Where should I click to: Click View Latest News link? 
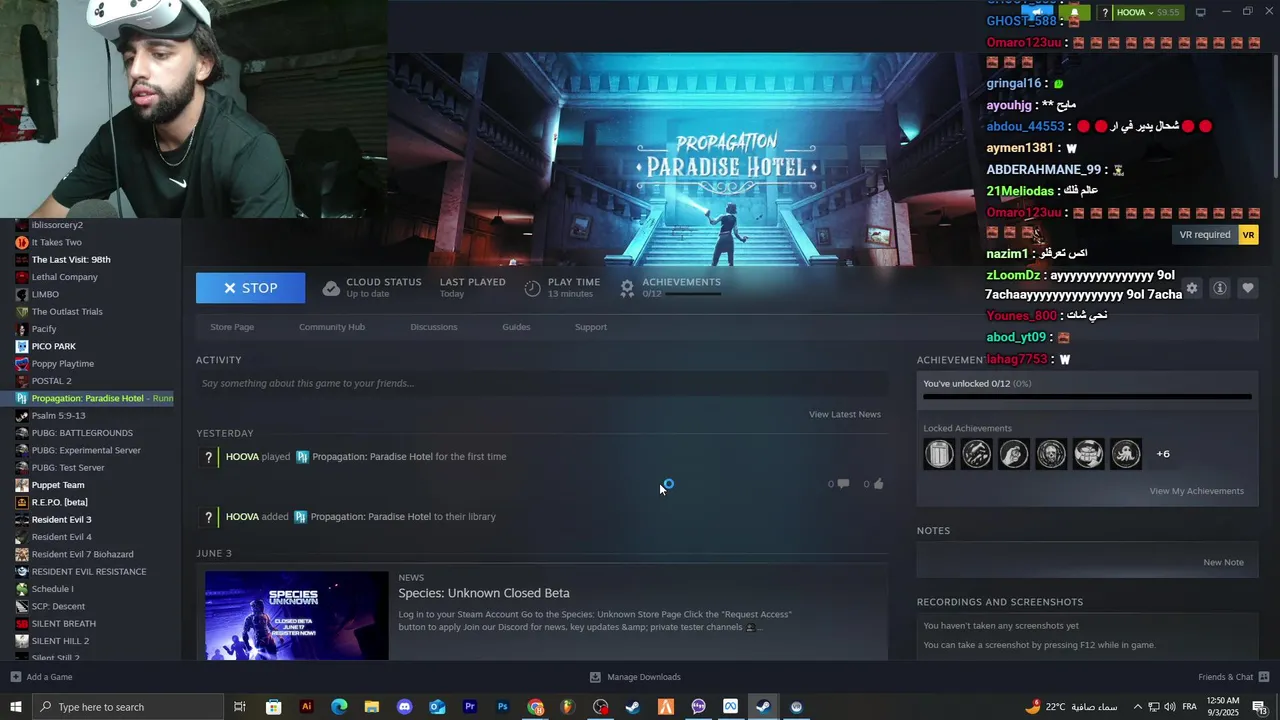coord(845,414)
